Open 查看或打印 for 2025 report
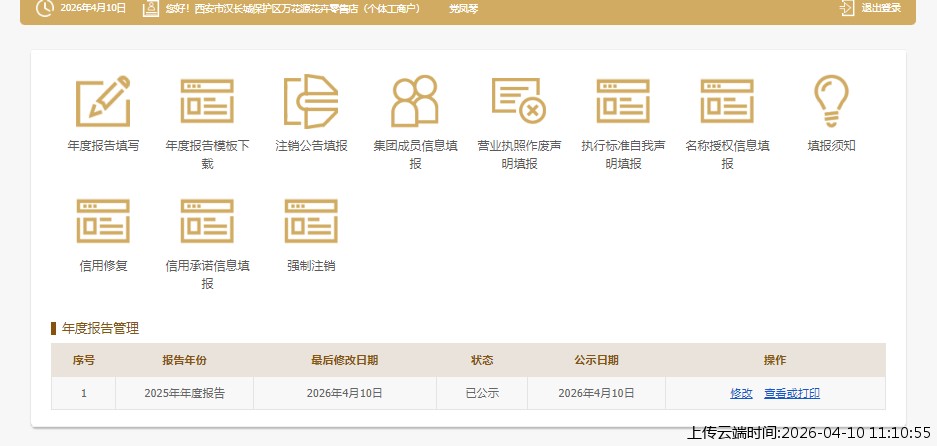 792,393
